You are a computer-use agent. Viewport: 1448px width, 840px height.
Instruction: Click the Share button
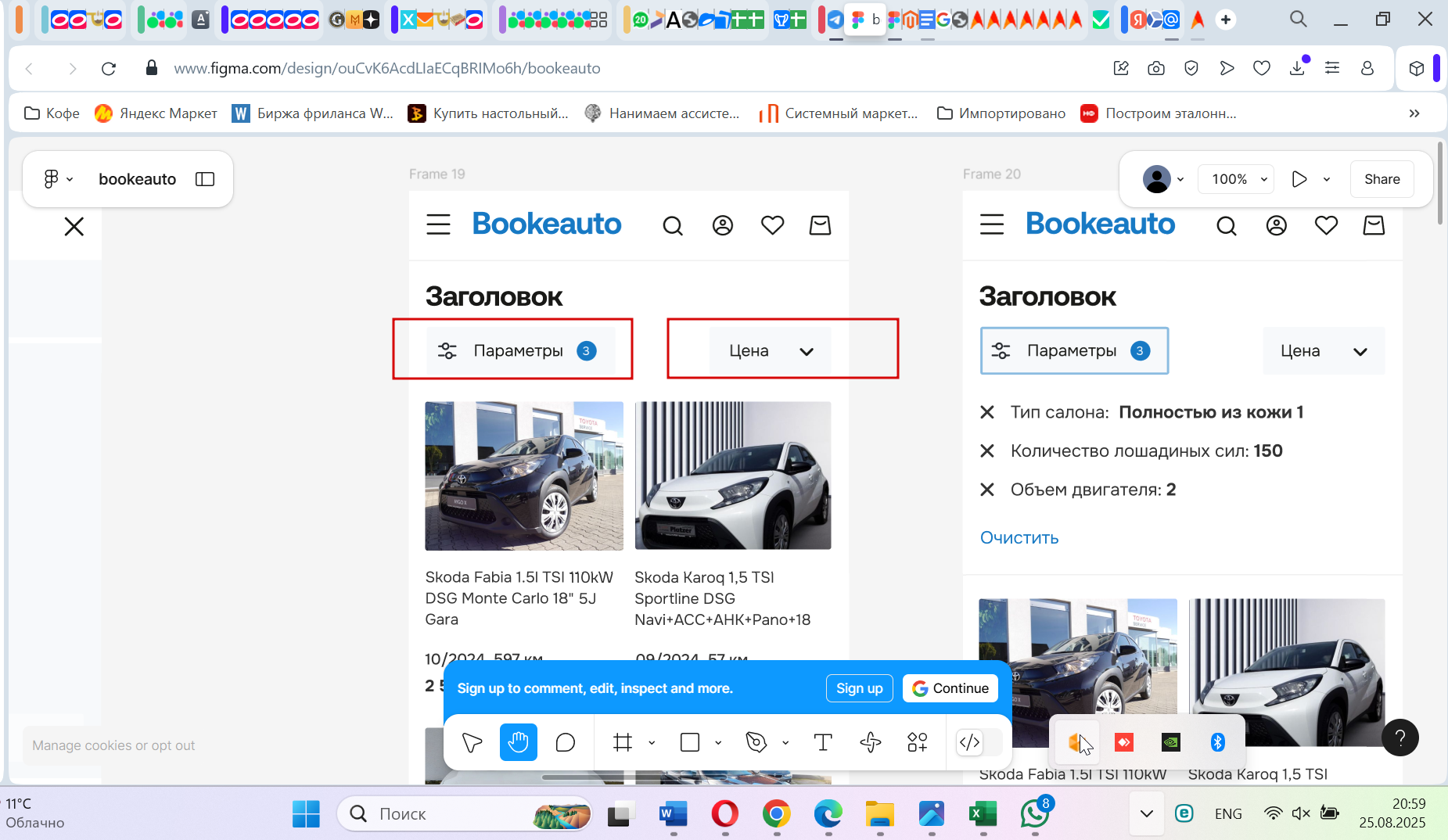pos(1382,179)
